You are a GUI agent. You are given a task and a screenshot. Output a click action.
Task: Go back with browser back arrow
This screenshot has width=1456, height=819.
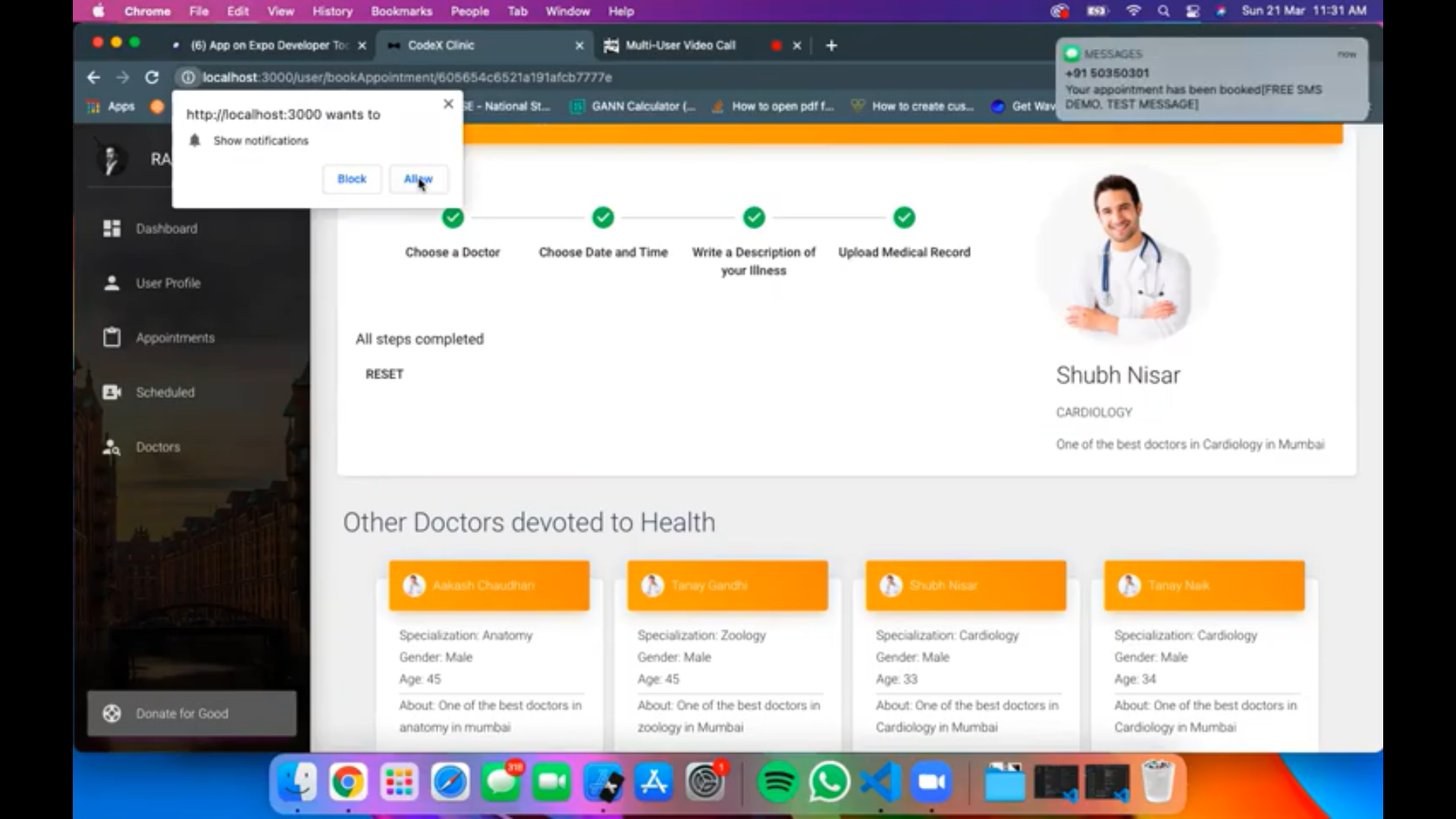pos(93,77)
